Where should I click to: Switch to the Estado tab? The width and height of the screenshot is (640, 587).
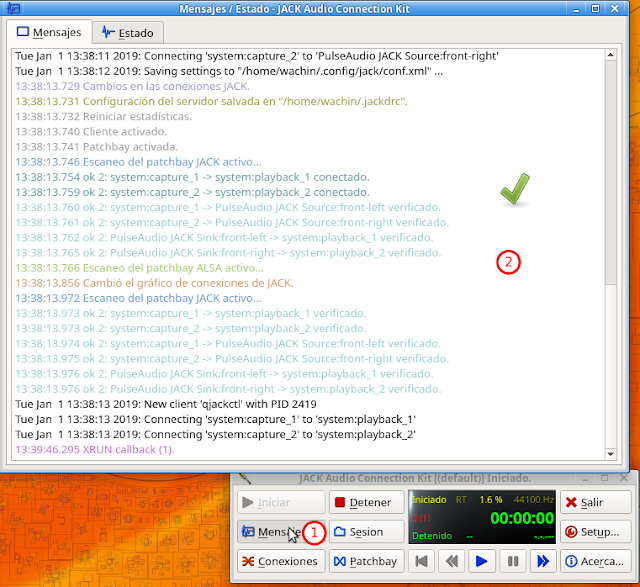[x=128, y=33]
